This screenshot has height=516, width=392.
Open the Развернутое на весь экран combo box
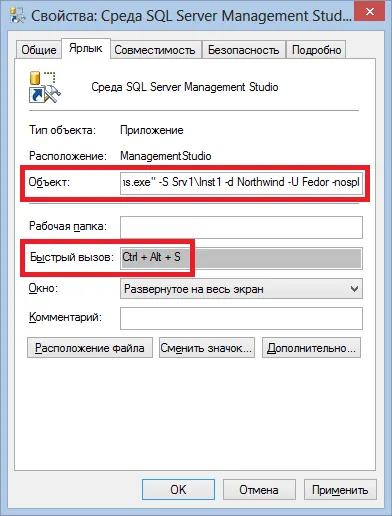[241, 289]
